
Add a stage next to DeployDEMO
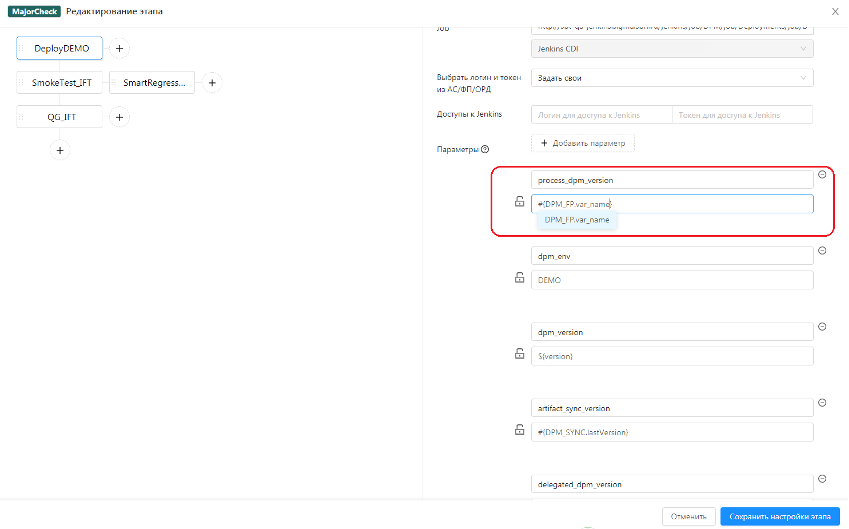pos(118,48)
